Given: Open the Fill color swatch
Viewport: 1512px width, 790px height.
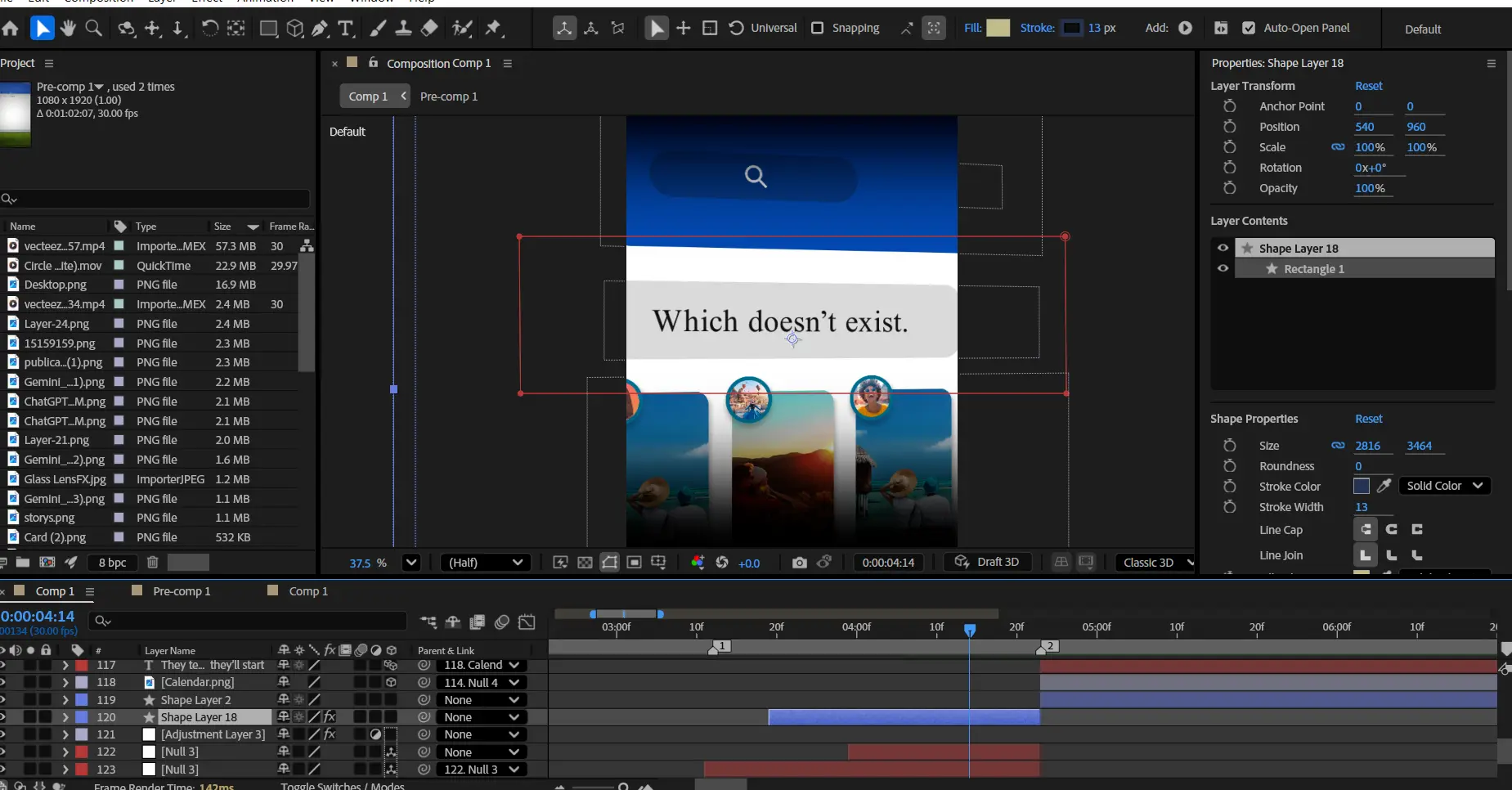Looking at the screenshot, I should click(x=998, y=28).
